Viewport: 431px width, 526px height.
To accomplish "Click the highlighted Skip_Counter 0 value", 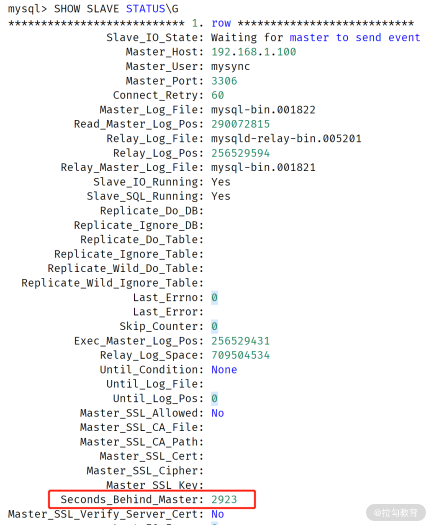I will click(x=214, y=326).
